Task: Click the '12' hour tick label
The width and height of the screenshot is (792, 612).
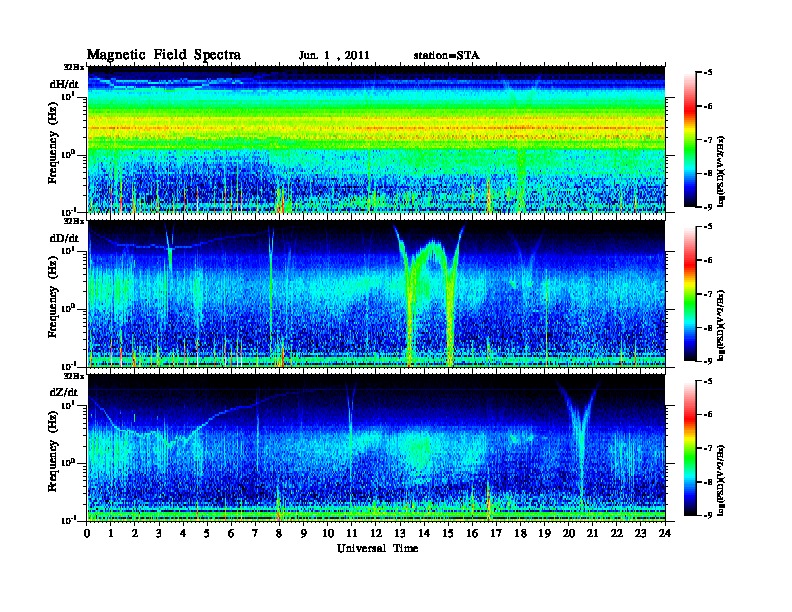Action: coord(376,533)
